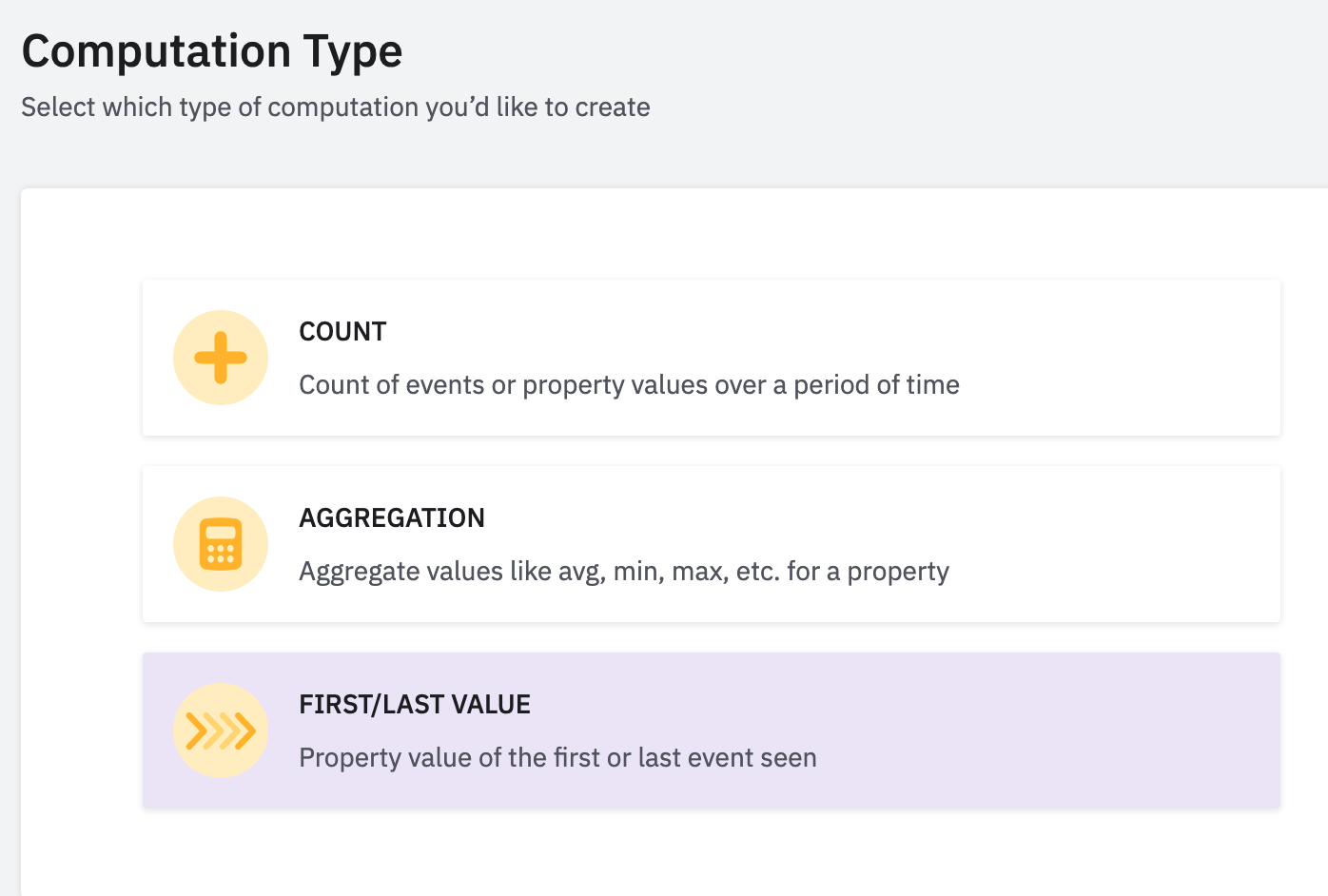Image resolution: width=1328 pixels, height=896 pixels.
Task: Click the word "Type" in the heading
Action: click(352, 51)
